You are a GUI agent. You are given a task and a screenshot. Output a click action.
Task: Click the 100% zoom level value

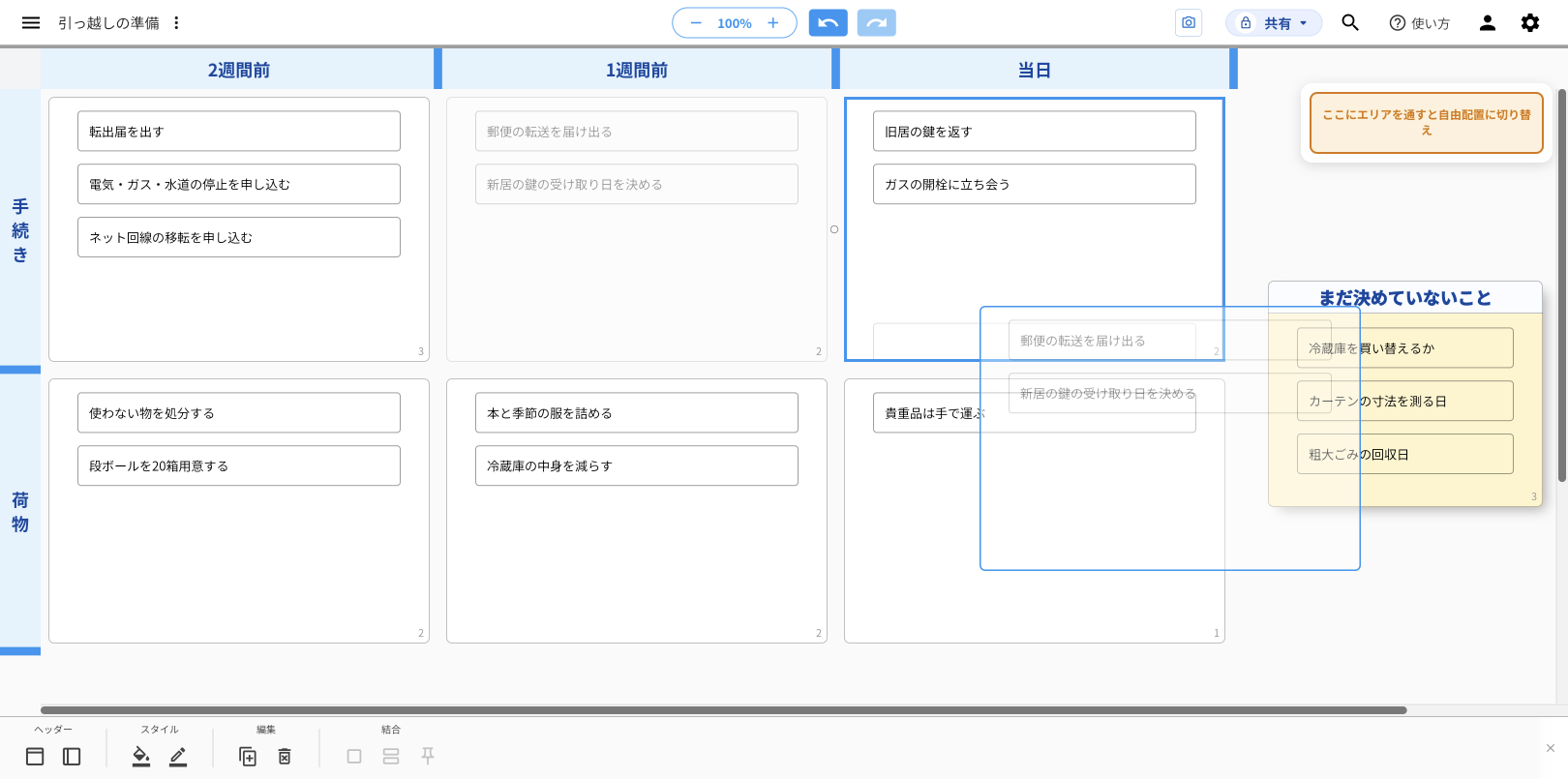735,23
